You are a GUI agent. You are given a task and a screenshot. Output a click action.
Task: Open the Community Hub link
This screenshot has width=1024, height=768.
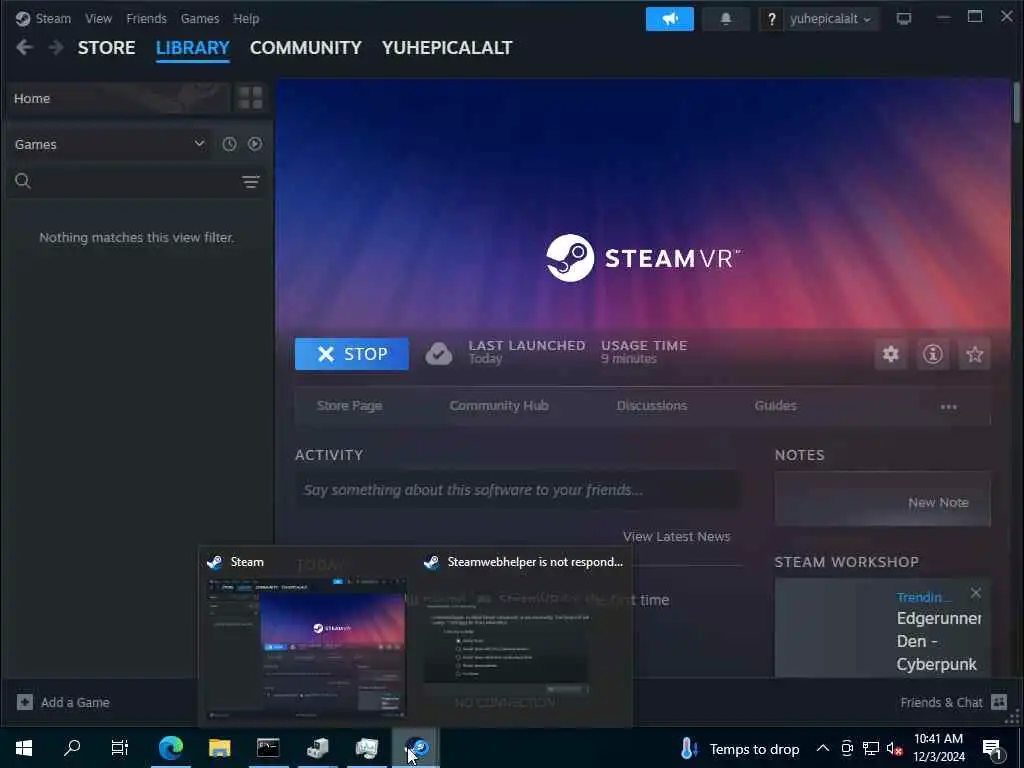[499, 406]
